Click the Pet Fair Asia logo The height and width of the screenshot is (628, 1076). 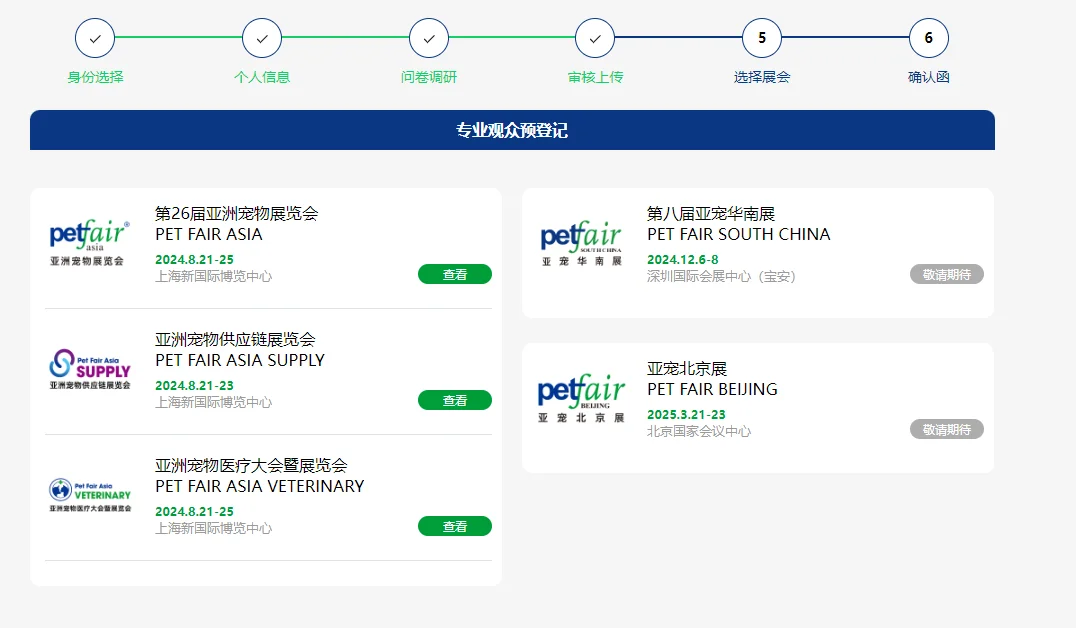click(x=89, y=243)
